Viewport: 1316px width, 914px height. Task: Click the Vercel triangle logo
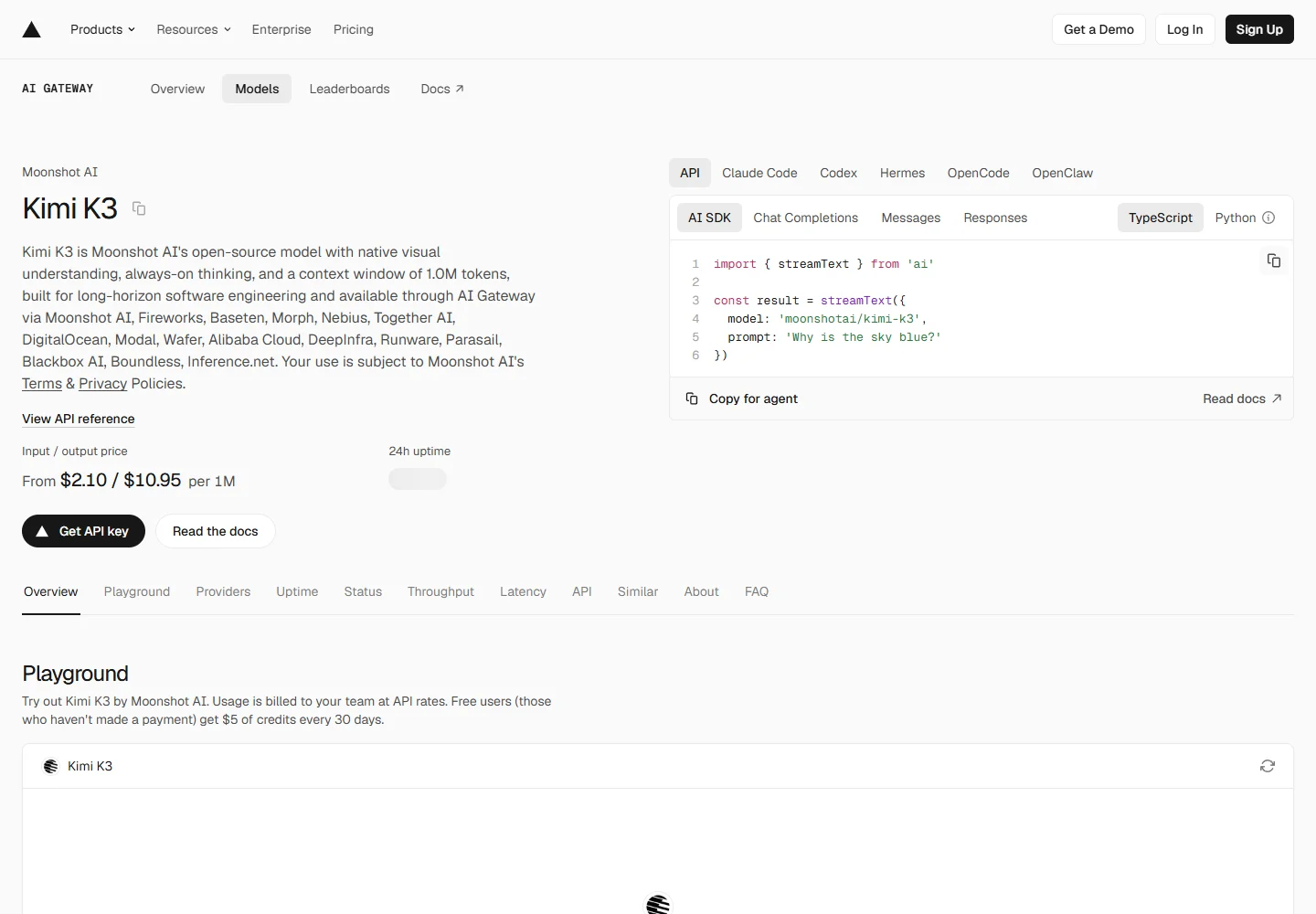coord(31,29)
